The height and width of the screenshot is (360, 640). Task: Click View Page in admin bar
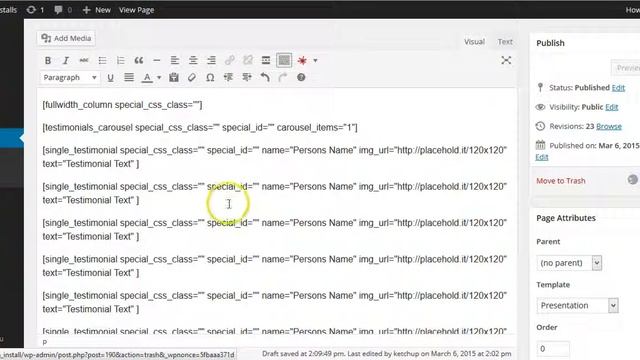click(x=136, y=10)
